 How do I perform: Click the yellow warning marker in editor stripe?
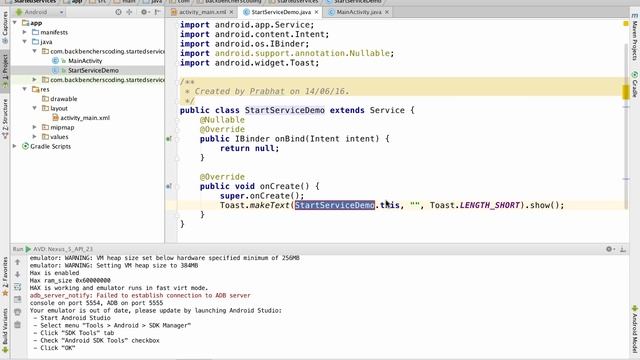[626, 92]
